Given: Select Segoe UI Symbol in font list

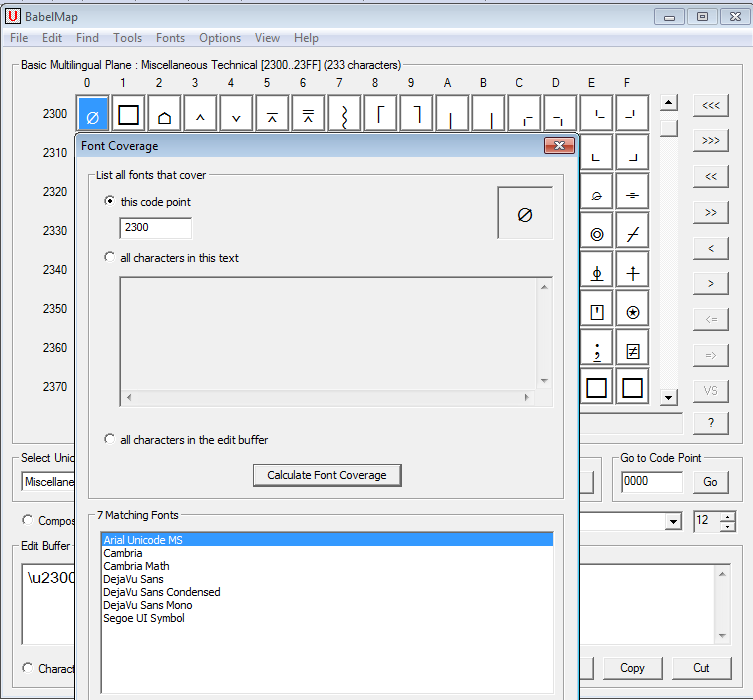Looking at the screenshot, I should point(327,618).
